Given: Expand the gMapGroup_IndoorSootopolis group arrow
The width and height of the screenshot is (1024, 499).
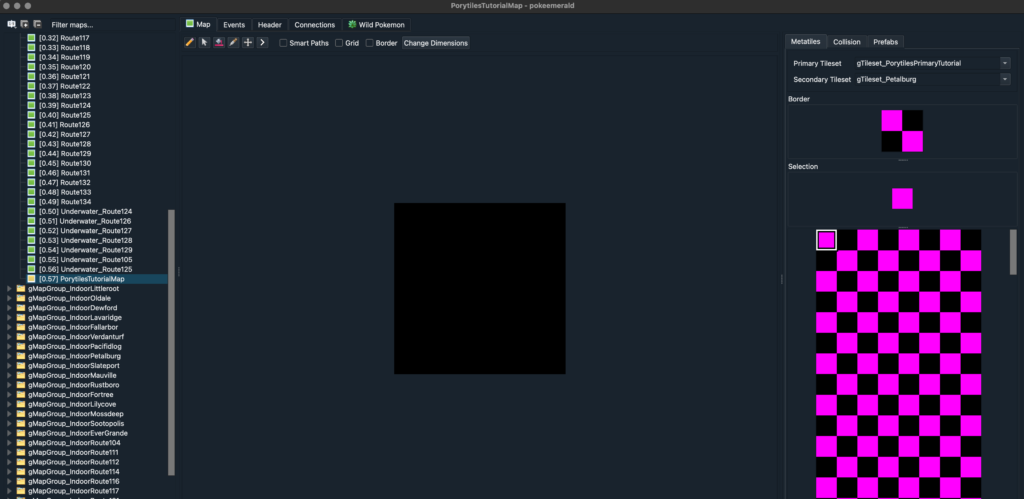Looking at the screenshot, I should pyautogui.click(x=9, y=423).
